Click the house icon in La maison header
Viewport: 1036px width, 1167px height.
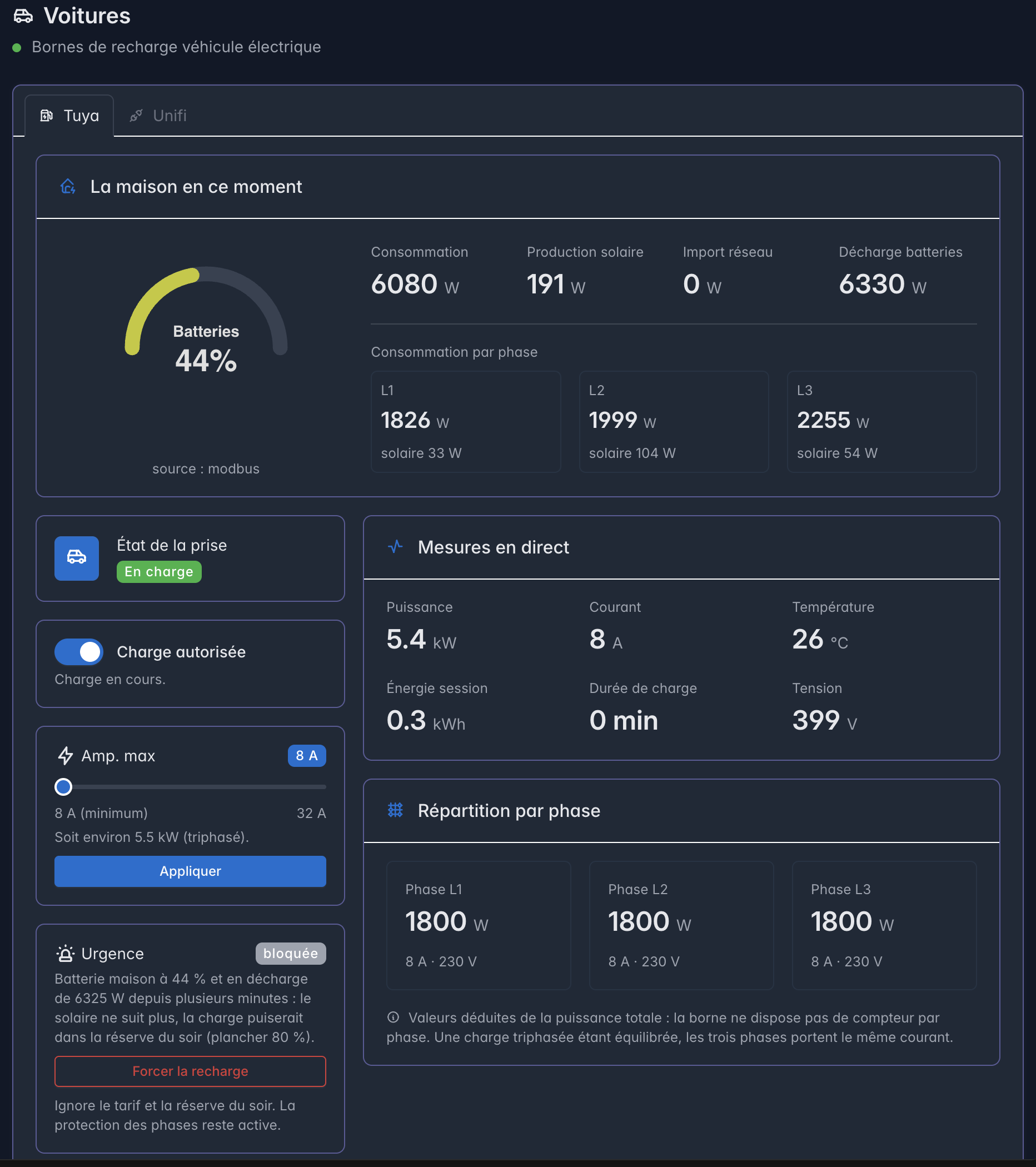[68, 187]
